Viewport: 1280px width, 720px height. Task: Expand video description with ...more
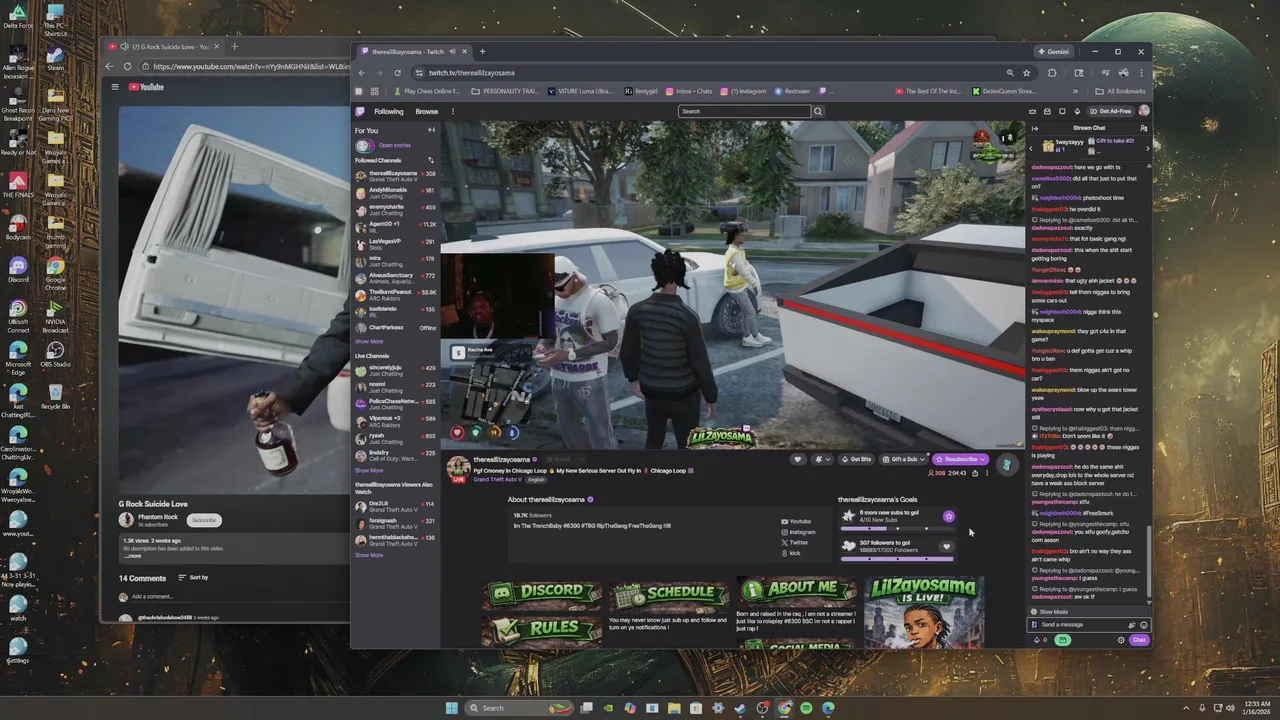(x=133, y=555)
